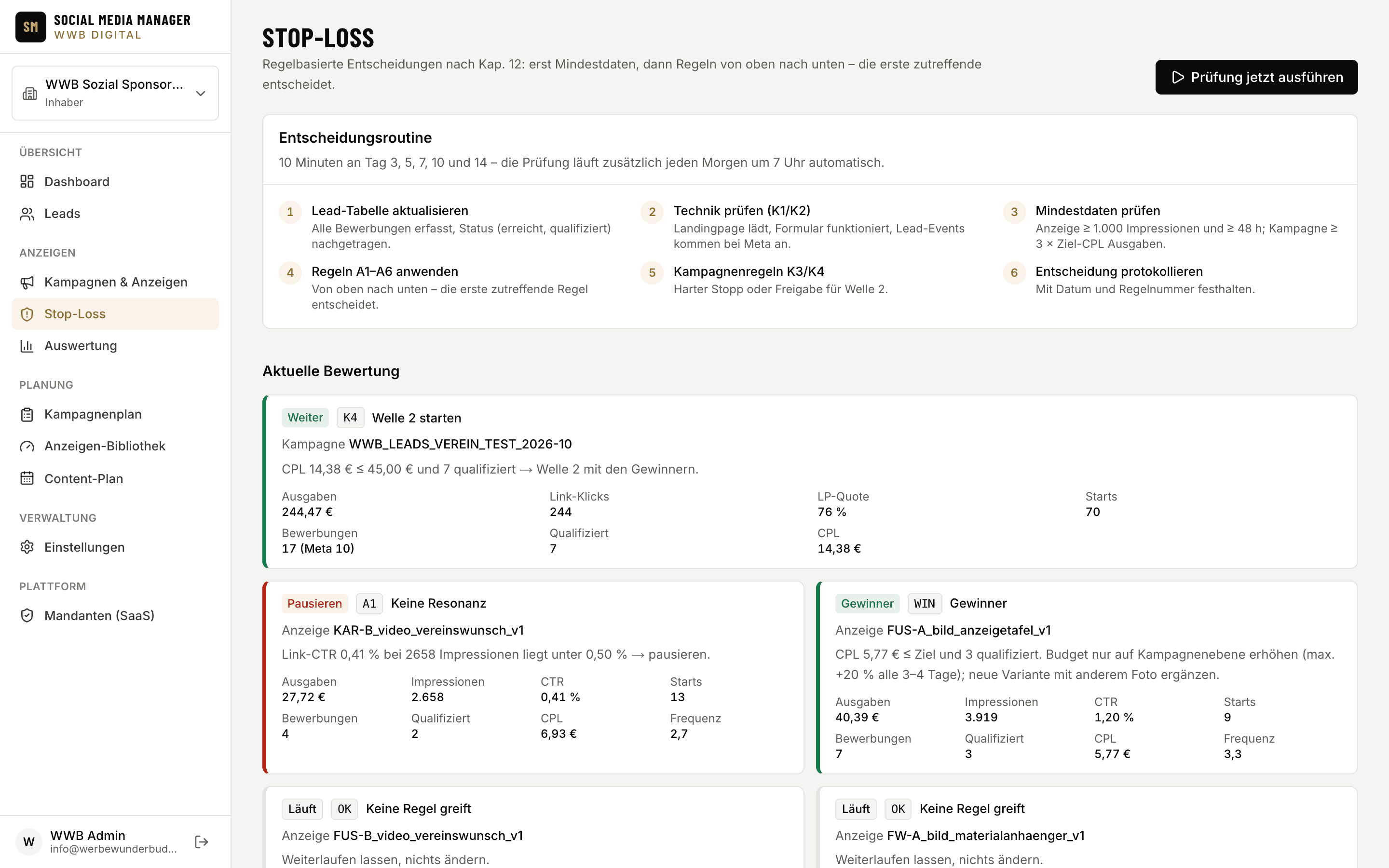
Task: Click the A1 rule tag
Action: tap(369, 603)
